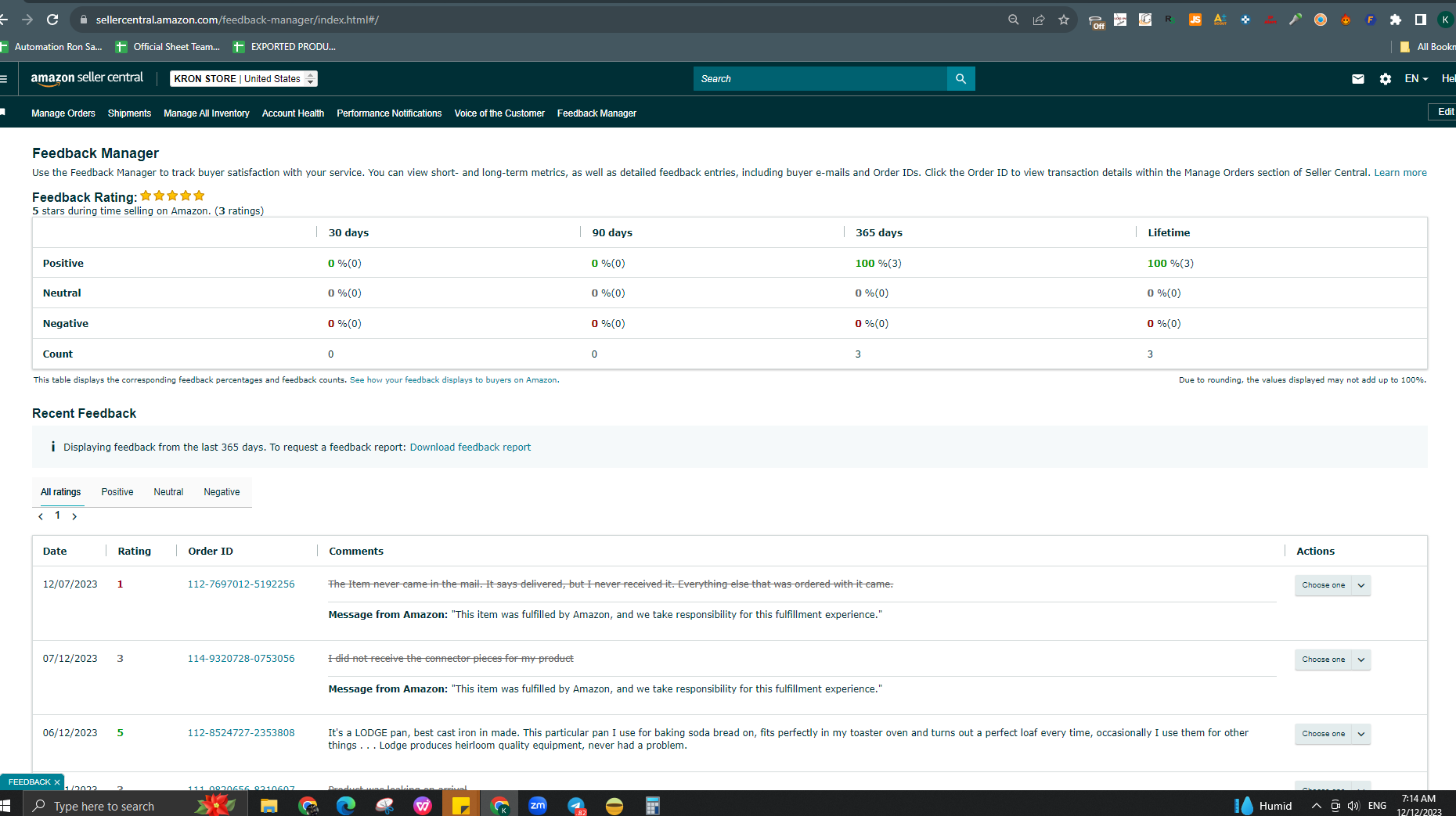This screenshot has height=816, width=1456.
Task: Open Choose one dropdown for order 114-9320728-0753056
Action: click(x=1332, y=660)
